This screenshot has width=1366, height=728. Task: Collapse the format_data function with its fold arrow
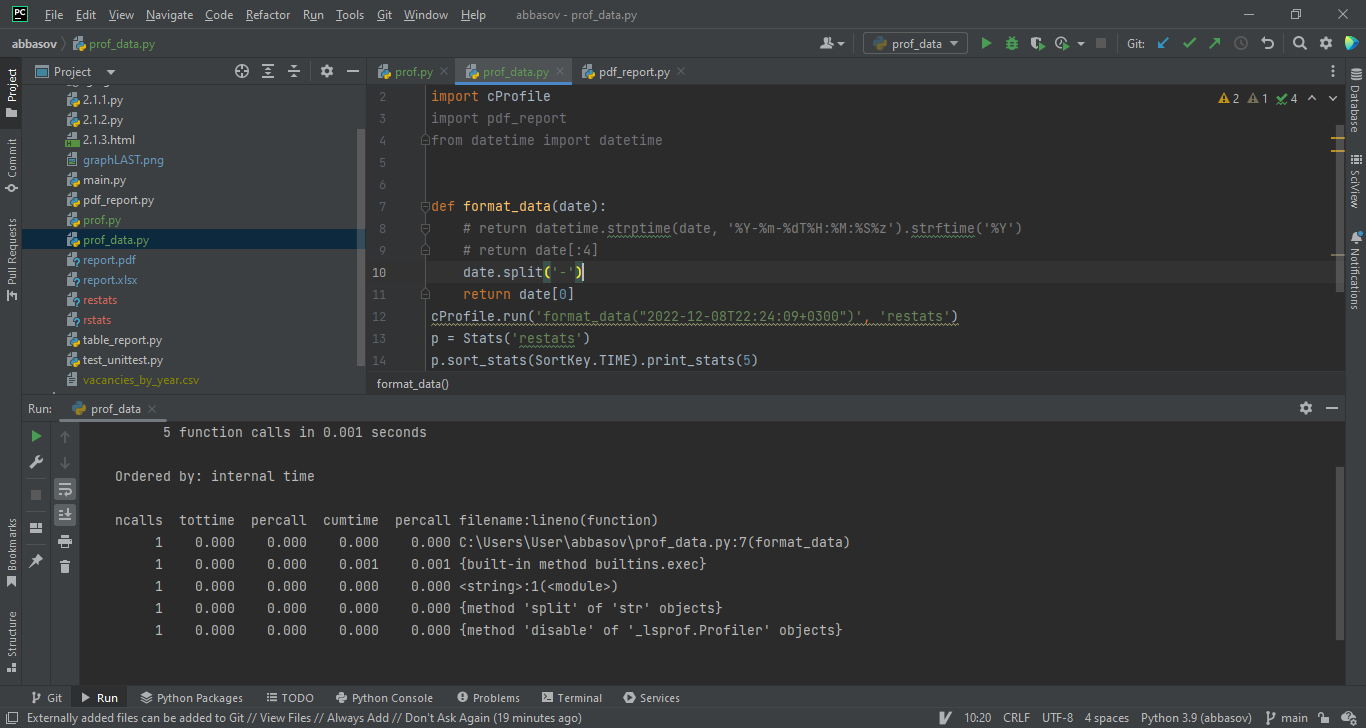[x=424, y=206]
